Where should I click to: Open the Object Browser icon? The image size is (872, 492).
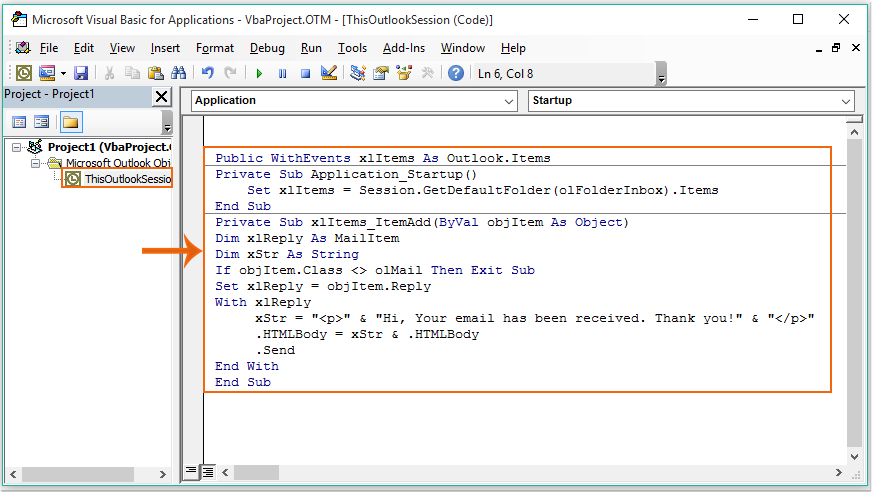coord(404,73)
